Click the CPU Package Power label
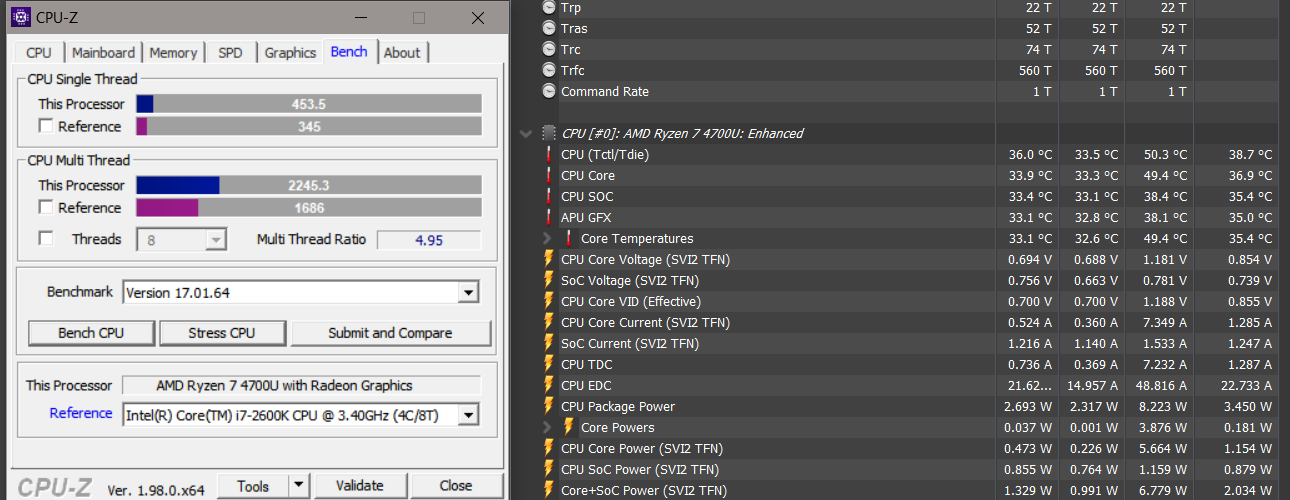The image size is (1290, 500). click(618, 406)
